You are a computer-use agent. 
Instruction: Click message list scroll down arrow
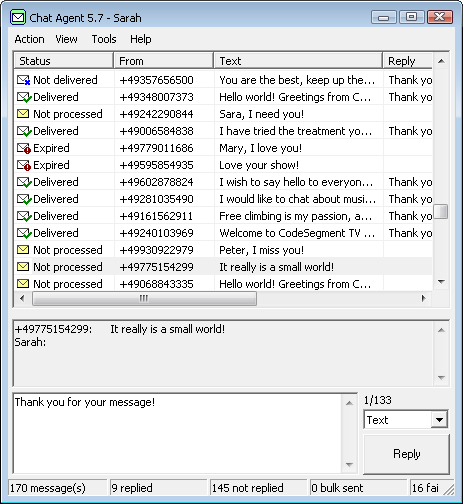[441, 282]
